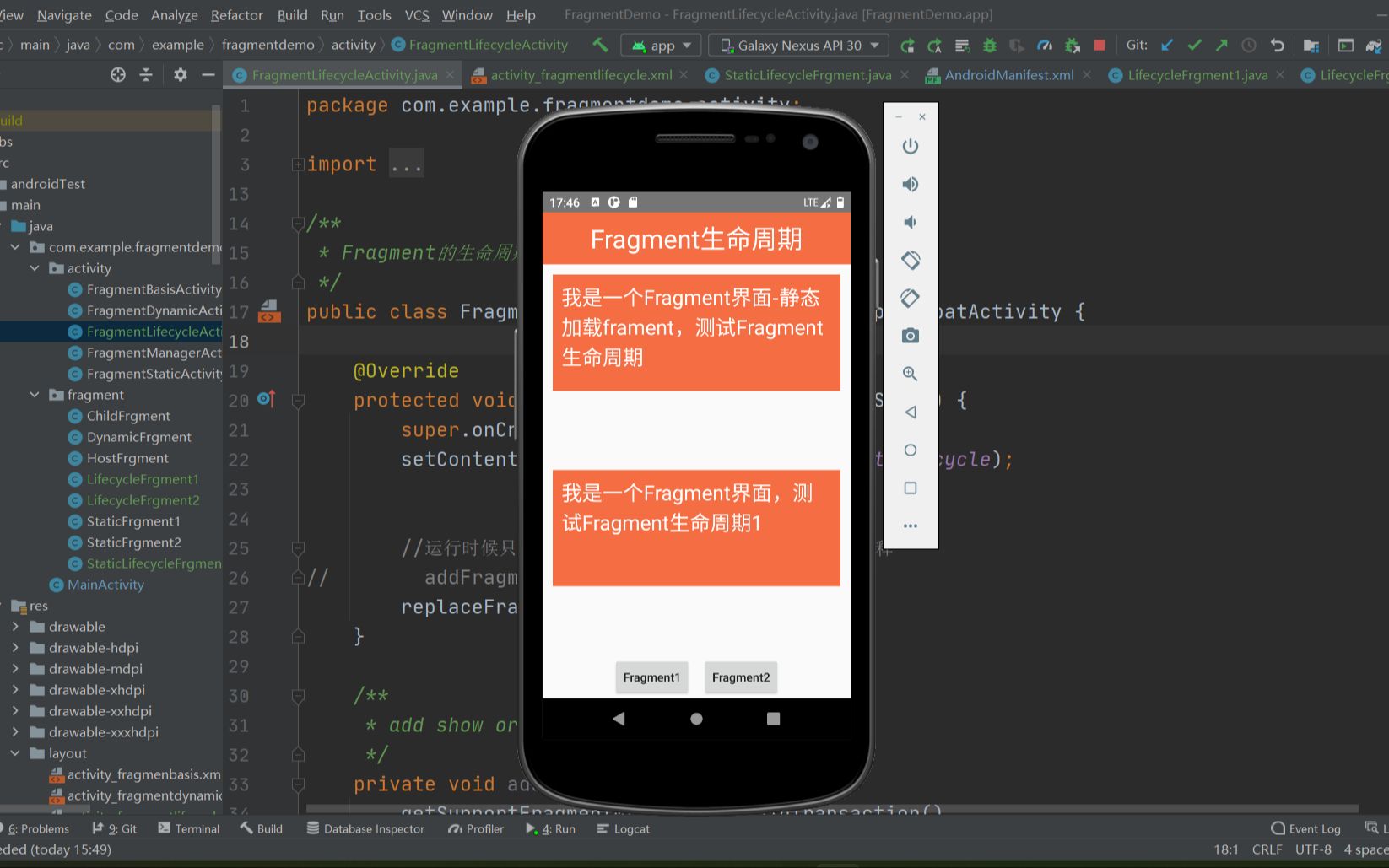Run the app using the toolbar run icon

click(907, 45)
